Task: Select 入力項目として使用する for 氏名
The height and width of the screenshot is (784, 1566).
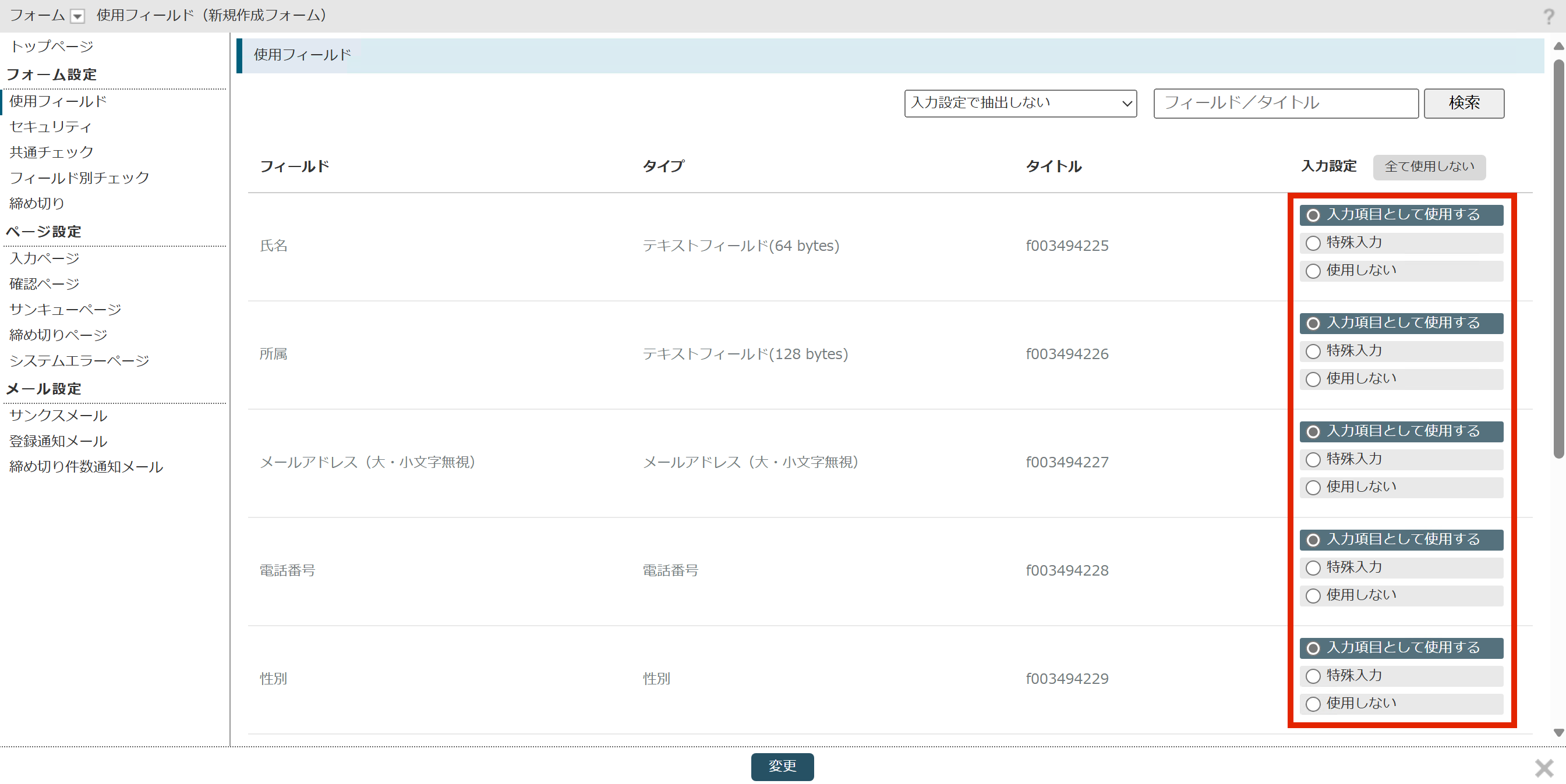Action: [1401, 215]
